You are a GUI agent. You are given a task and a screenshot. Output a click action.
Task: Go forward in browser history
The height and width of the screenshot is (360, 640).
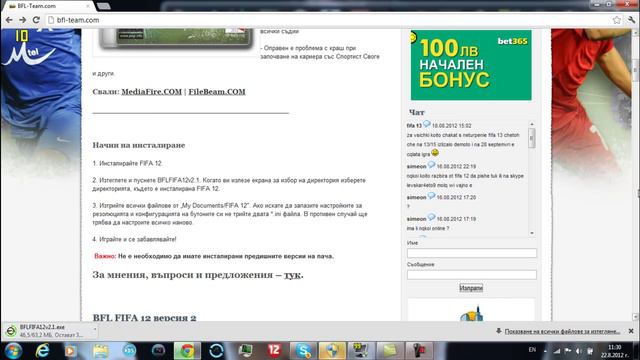(22, 20)
